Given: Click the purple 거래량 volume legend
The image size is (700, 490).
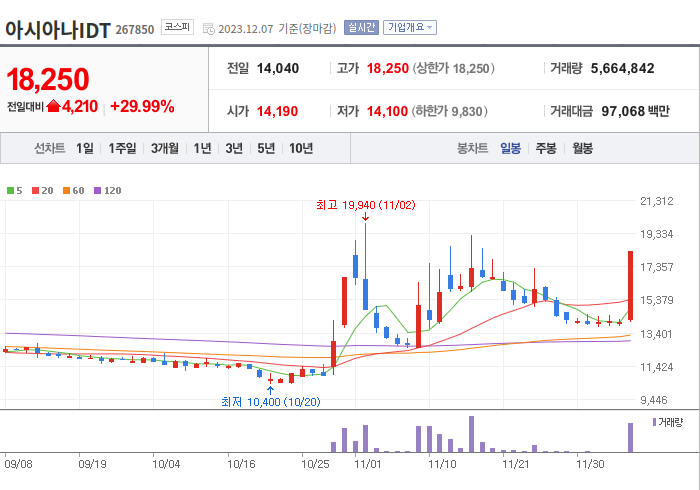Looking at the screenshot, I should tap(668, 422).
